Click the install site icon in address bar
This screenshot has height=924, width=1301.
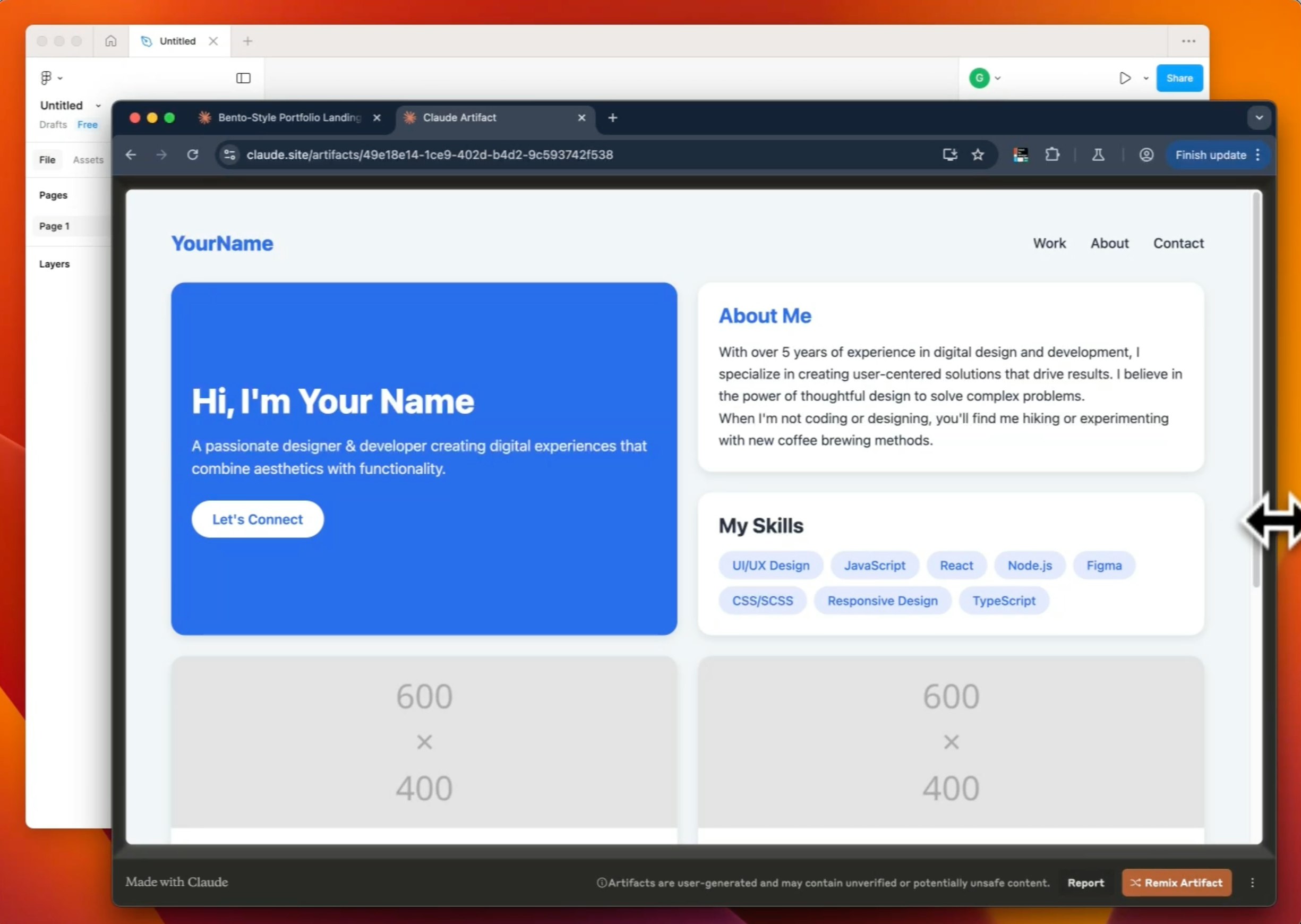pos(949,155)
